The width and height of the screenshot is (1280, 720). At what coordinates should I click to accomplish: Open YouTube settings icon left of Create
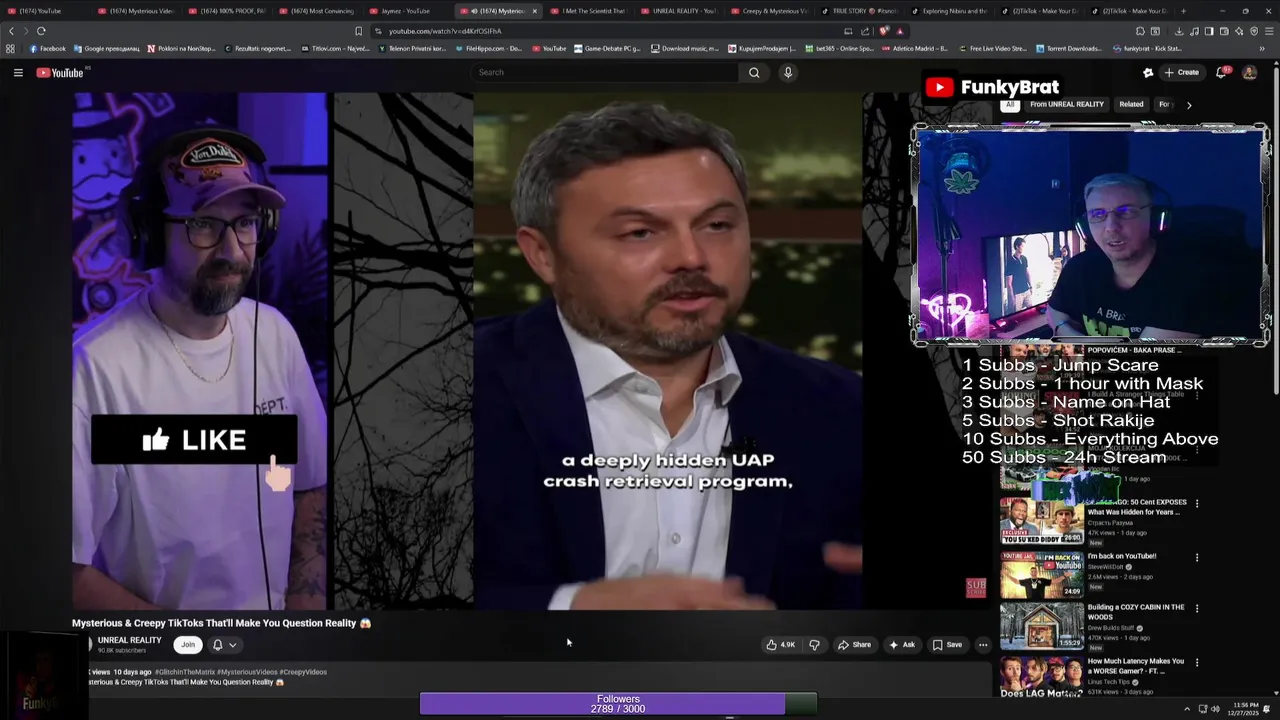tap(1148, 72)
